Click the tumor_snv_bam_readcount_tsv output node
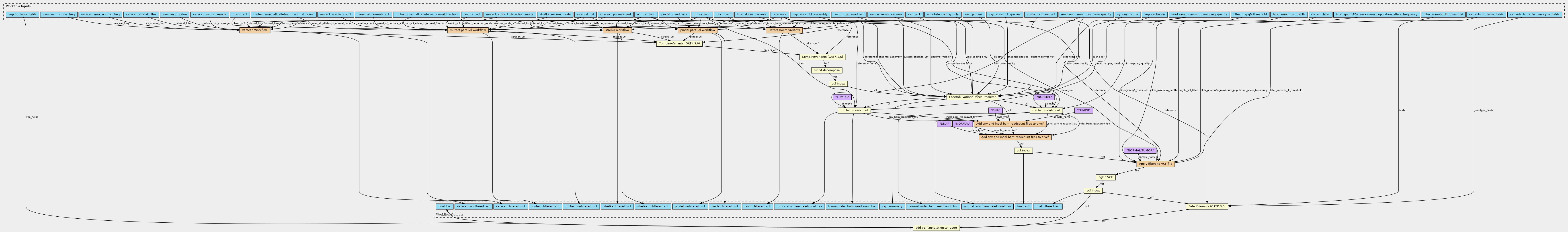 point(799,206)
